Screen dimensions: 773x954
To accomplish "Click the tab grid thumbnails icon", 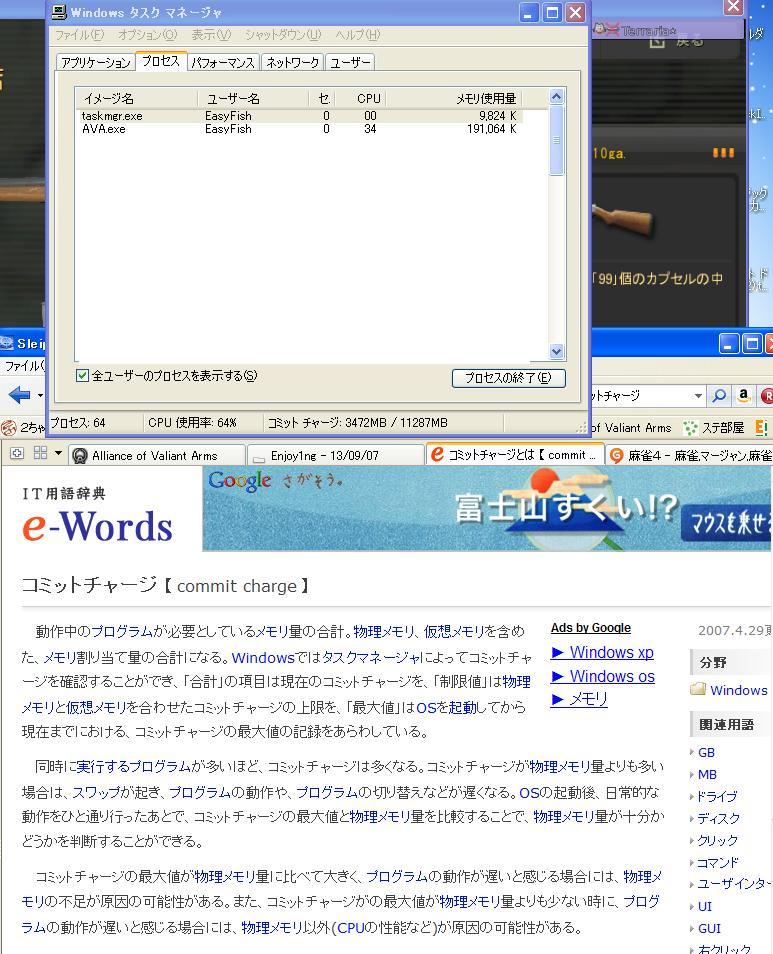I will click(x=40, y=453).
